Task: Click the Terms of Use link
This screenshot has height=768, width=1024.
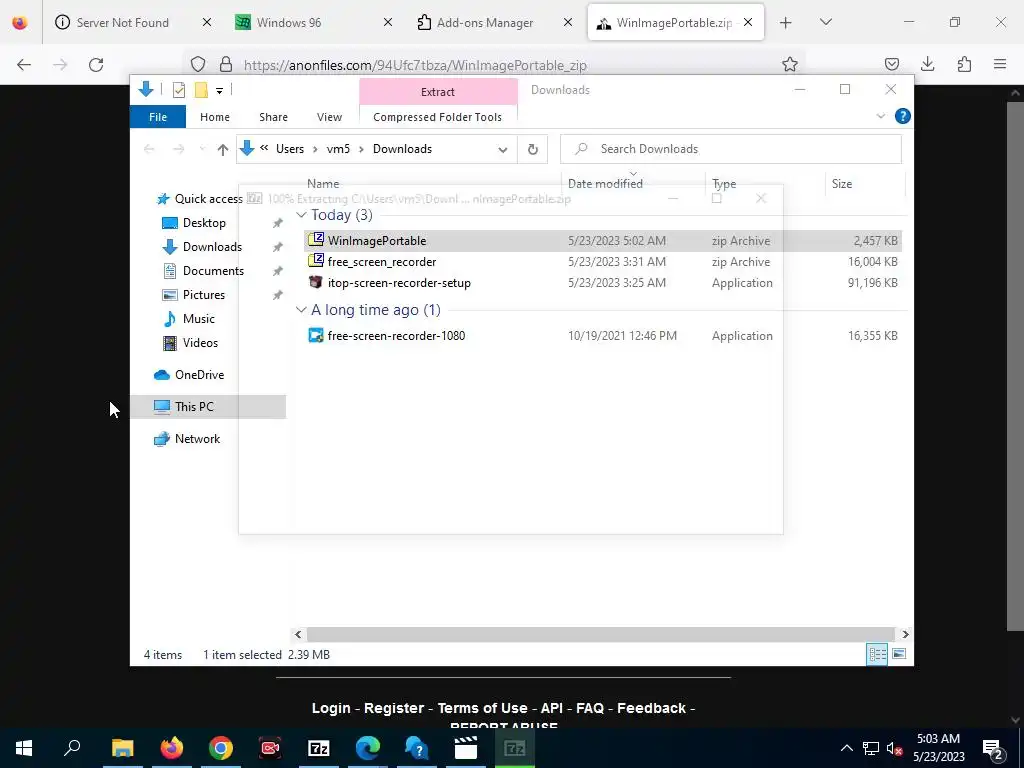Action: pyautogui.click(x=483, y=708)
